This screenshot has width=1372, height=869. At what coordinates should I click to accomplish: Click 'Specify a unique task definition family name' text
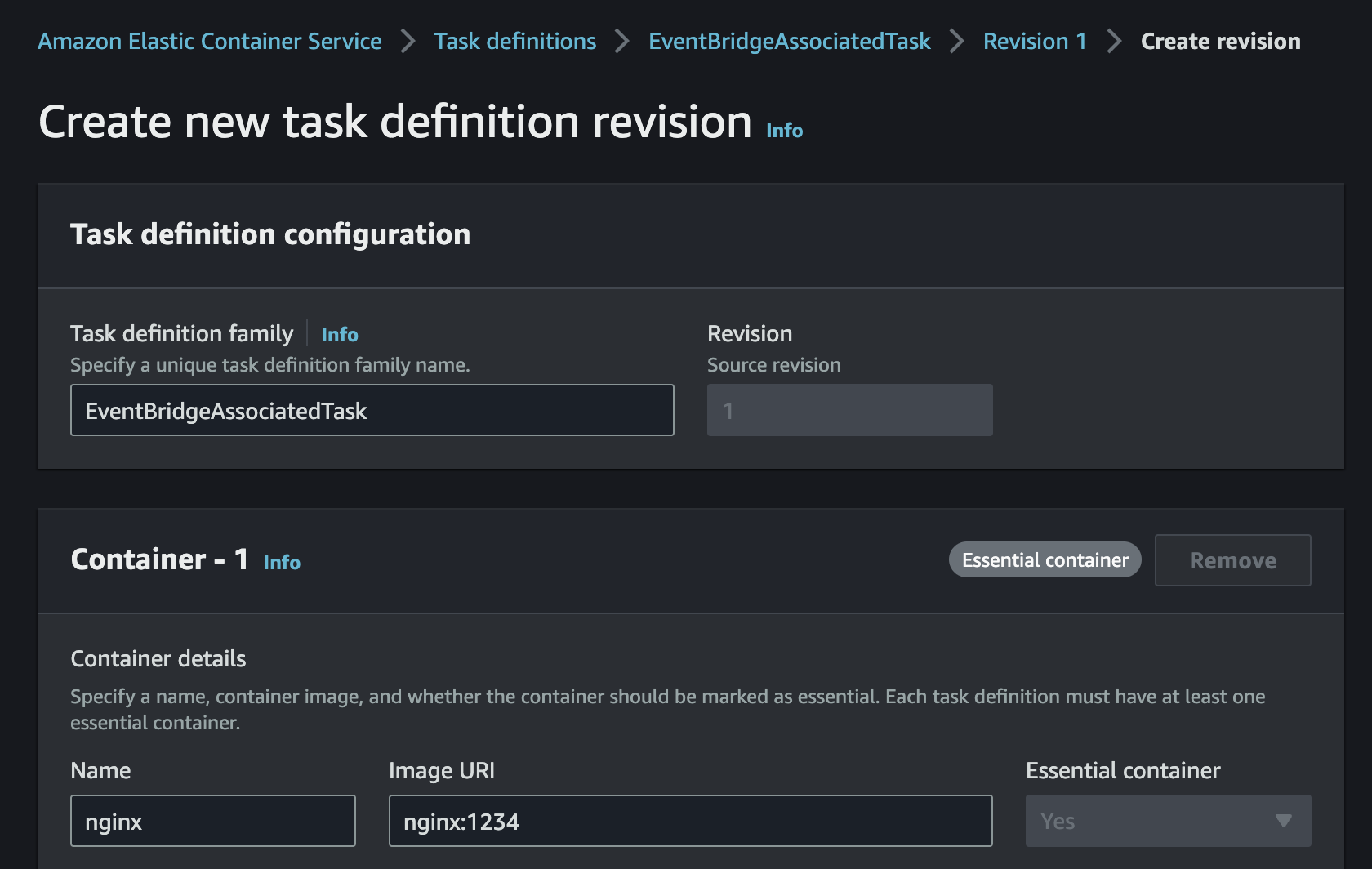[x=270, y=365]
